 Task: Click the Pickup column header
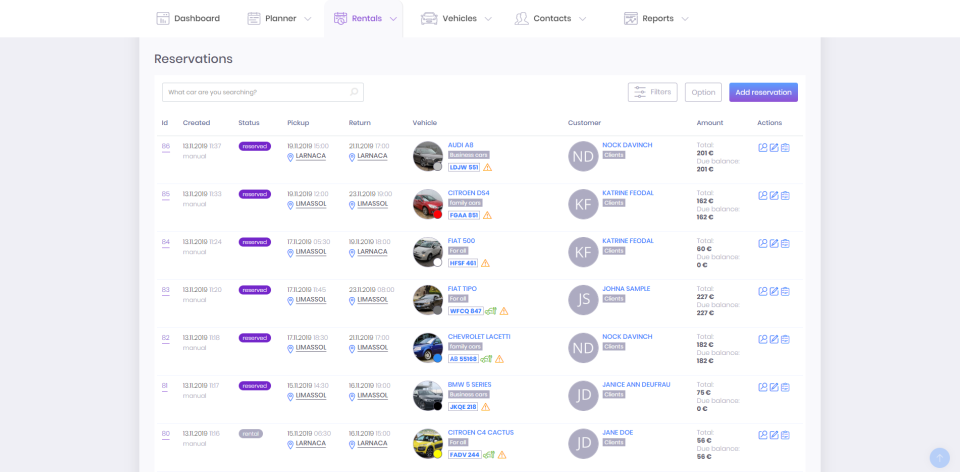(298, 122)
